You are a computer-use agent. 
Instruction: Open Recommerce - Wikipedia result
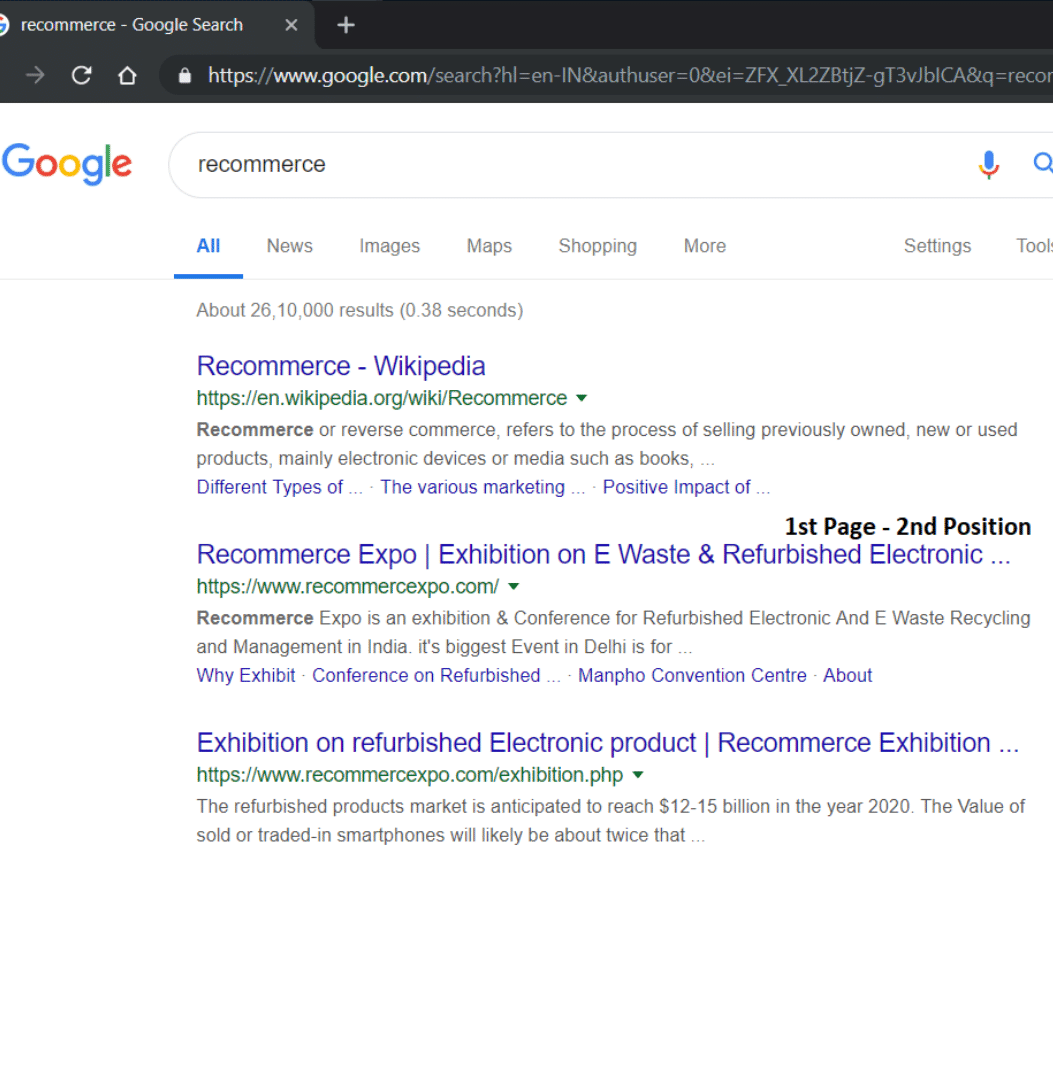pyautogui.click(x=341, y=366)
